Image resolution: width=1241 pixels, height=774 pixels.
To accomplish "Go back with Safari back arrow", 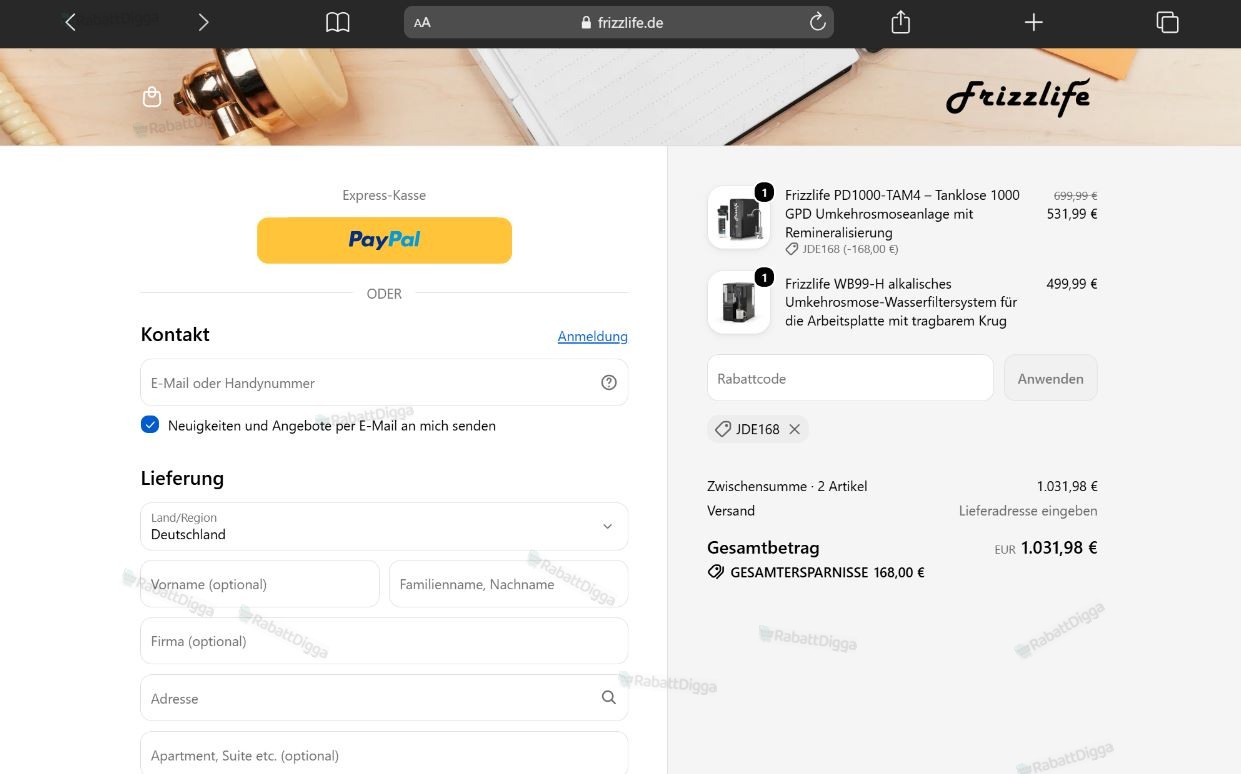I will 70,22.
